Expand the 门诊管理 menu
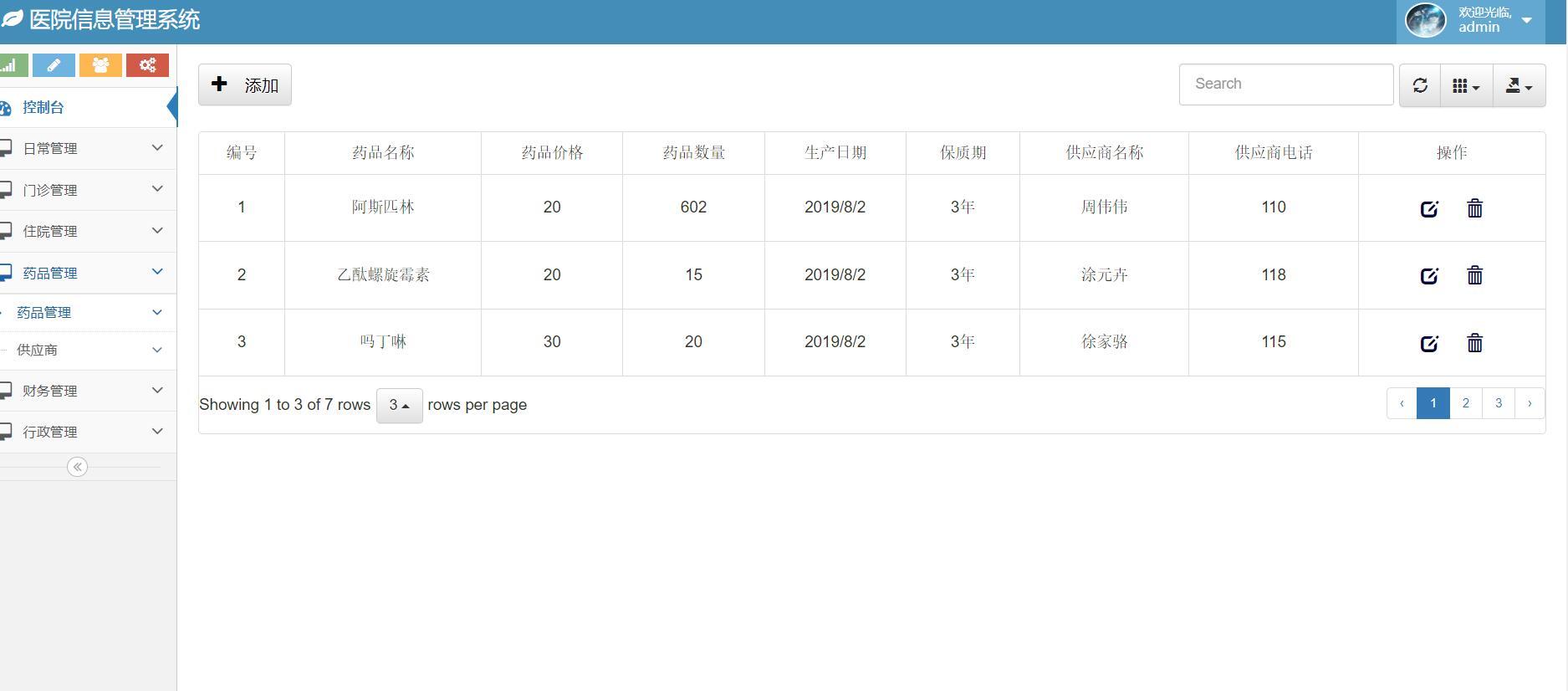The height and width of the screenshot is (691, 1568). pos(88,190)
